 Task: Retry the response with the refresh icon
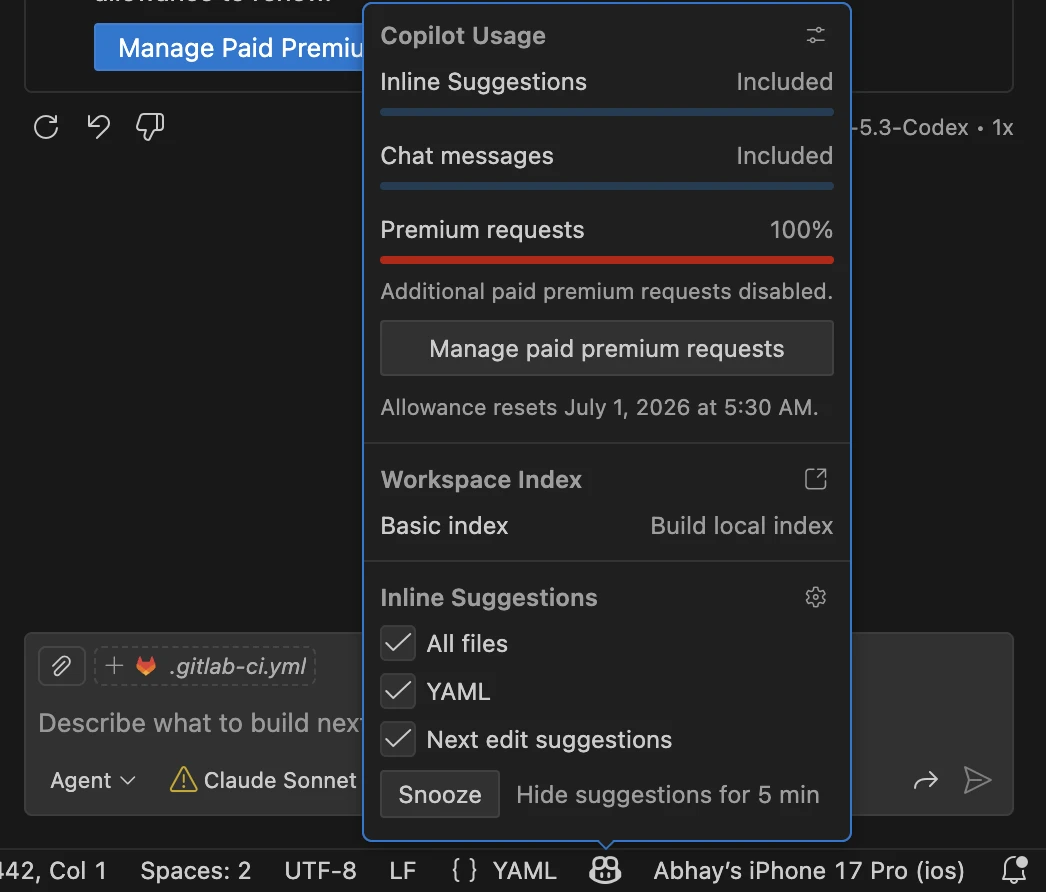pos(46,127)
